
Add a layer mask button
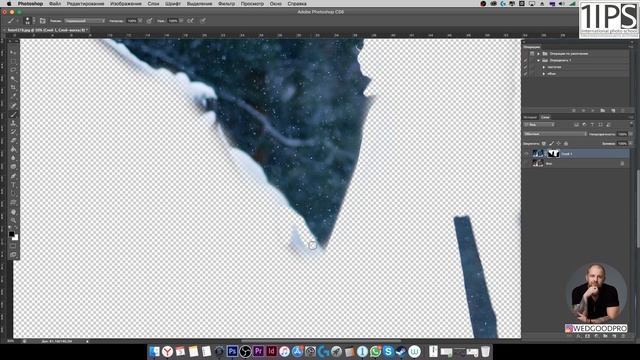pos(587,336)
